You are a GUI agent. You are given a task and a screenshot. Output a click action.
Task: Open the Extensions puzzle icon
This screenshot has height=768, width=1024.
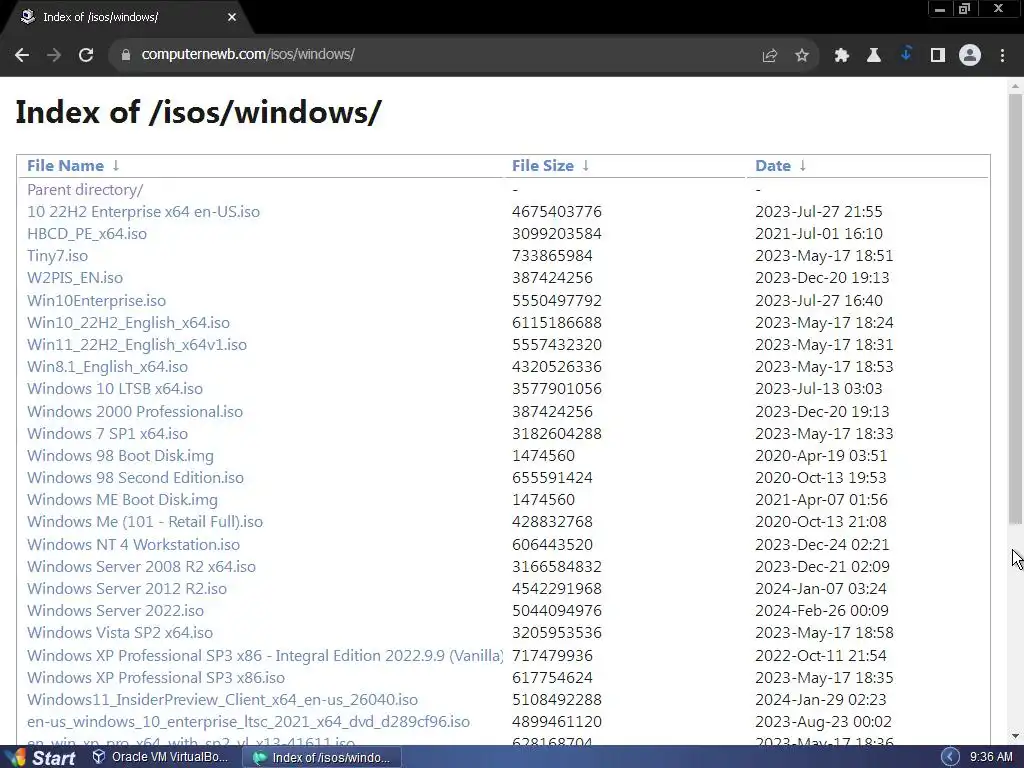842,56
